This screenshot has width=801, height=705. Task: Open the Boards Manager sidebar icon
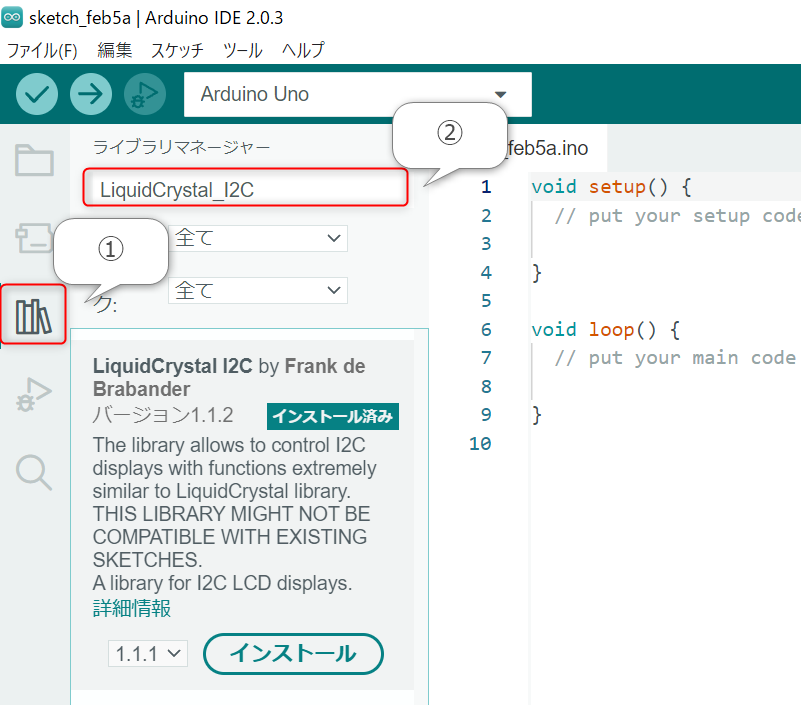[34, 238]
